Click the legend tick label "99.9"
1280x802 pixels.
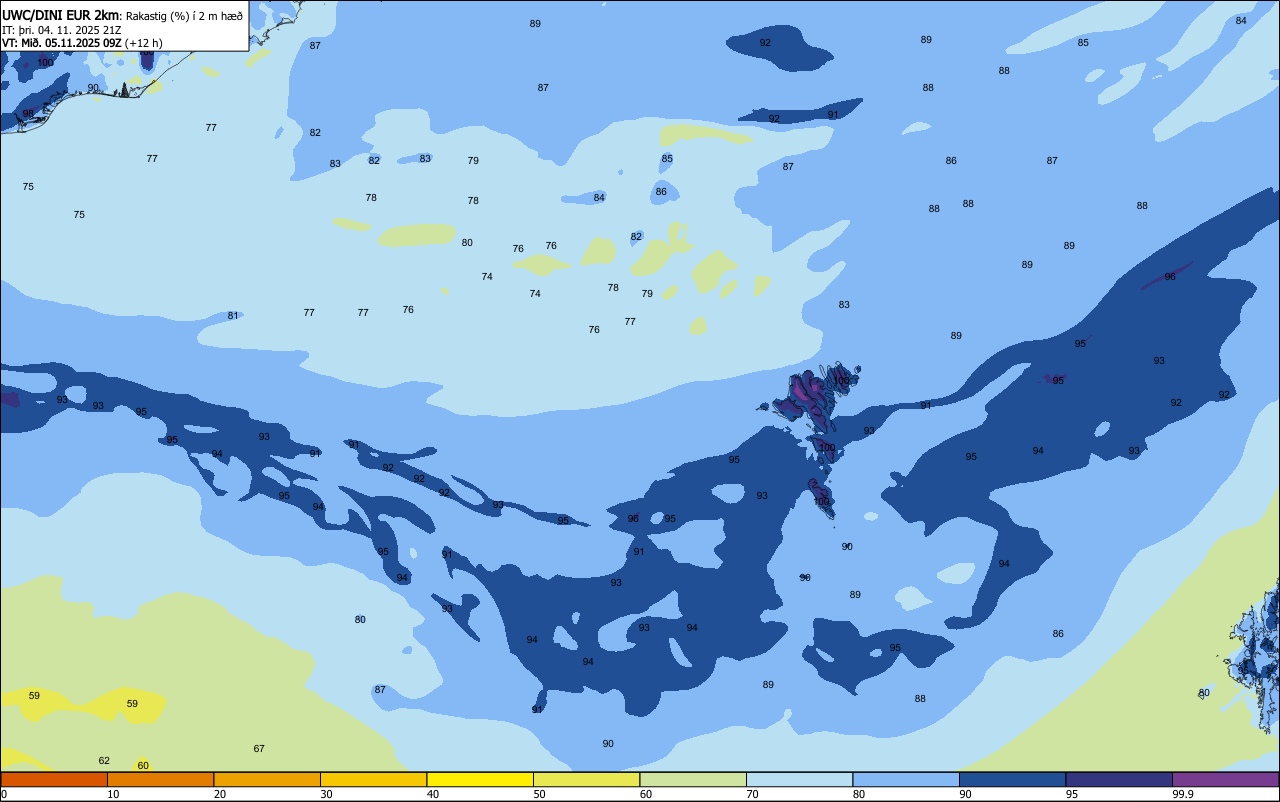[1183, 794]
